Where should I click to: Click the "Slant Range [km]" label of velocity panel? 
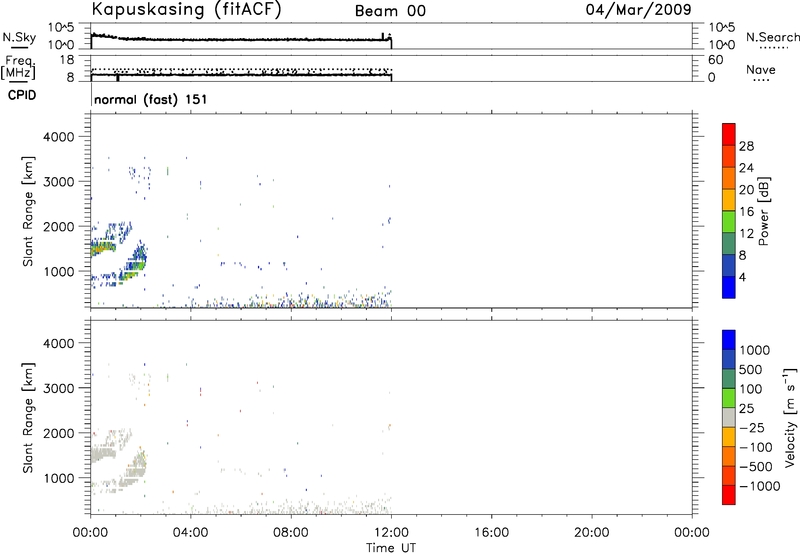pyautogui.click(x=28, y=418)
